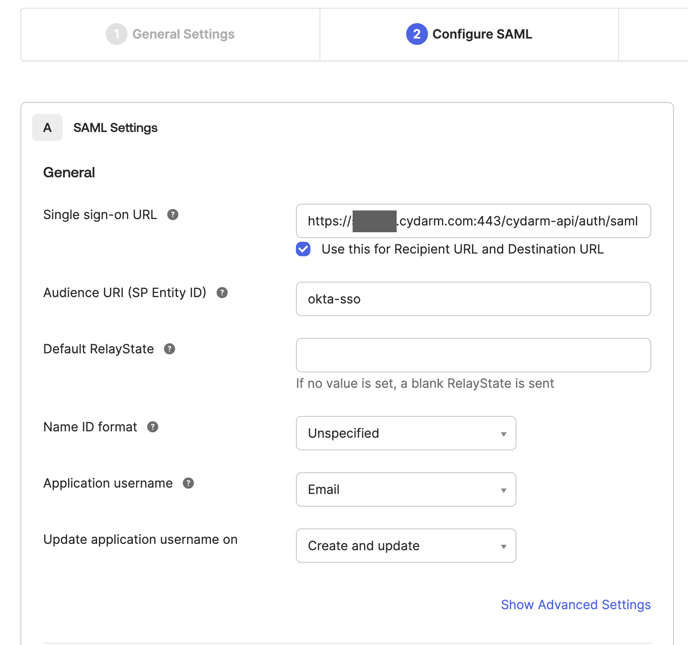Switch to General Settings step tab

(x=170, y=34)
